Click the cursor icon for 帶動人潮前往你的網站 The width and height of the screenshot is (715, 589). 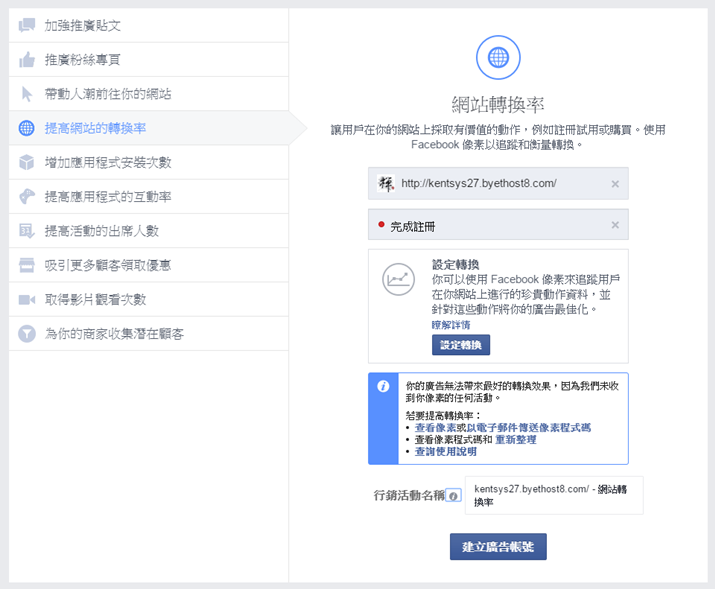(x=27, y=94)
